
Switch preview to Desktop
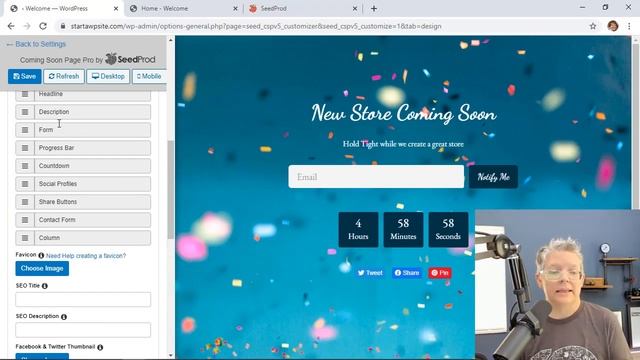pyautogui.click(x=108, y=76)
